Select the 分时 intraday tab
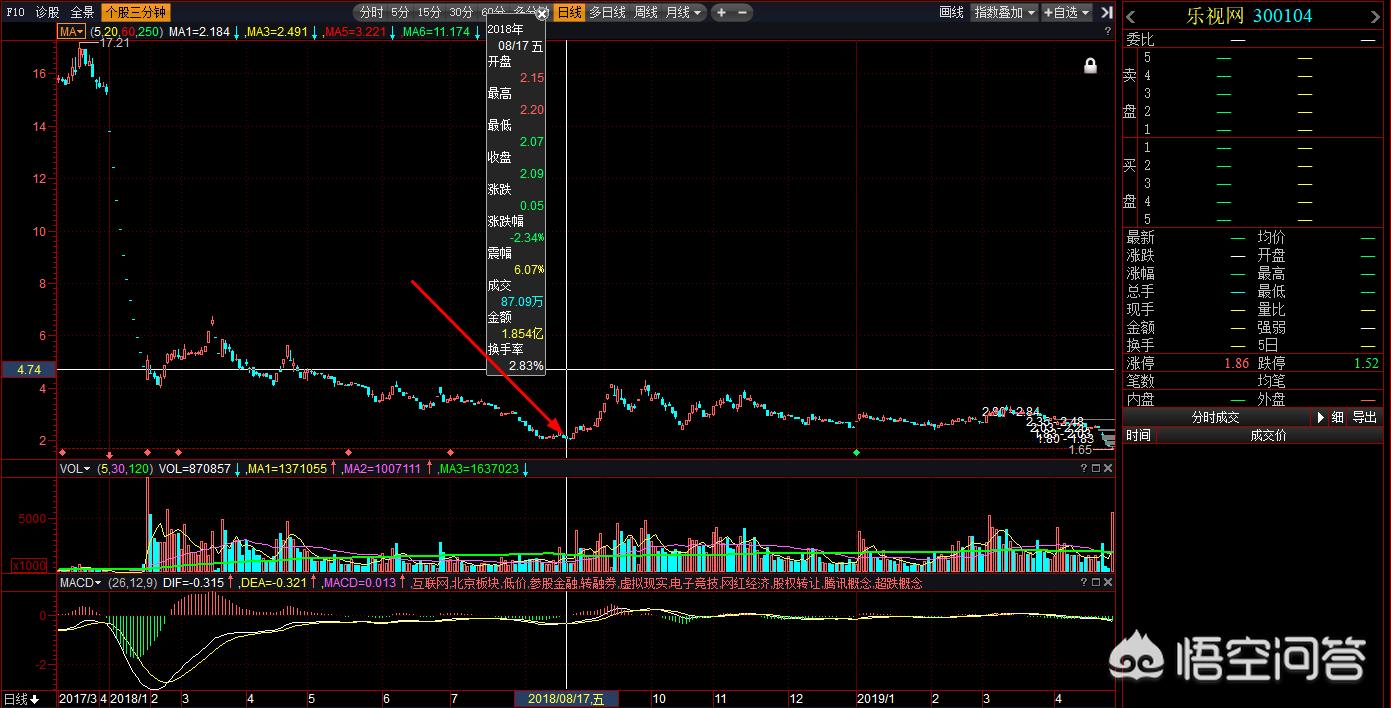This screenshot has width=1391, height=708. 370,12
